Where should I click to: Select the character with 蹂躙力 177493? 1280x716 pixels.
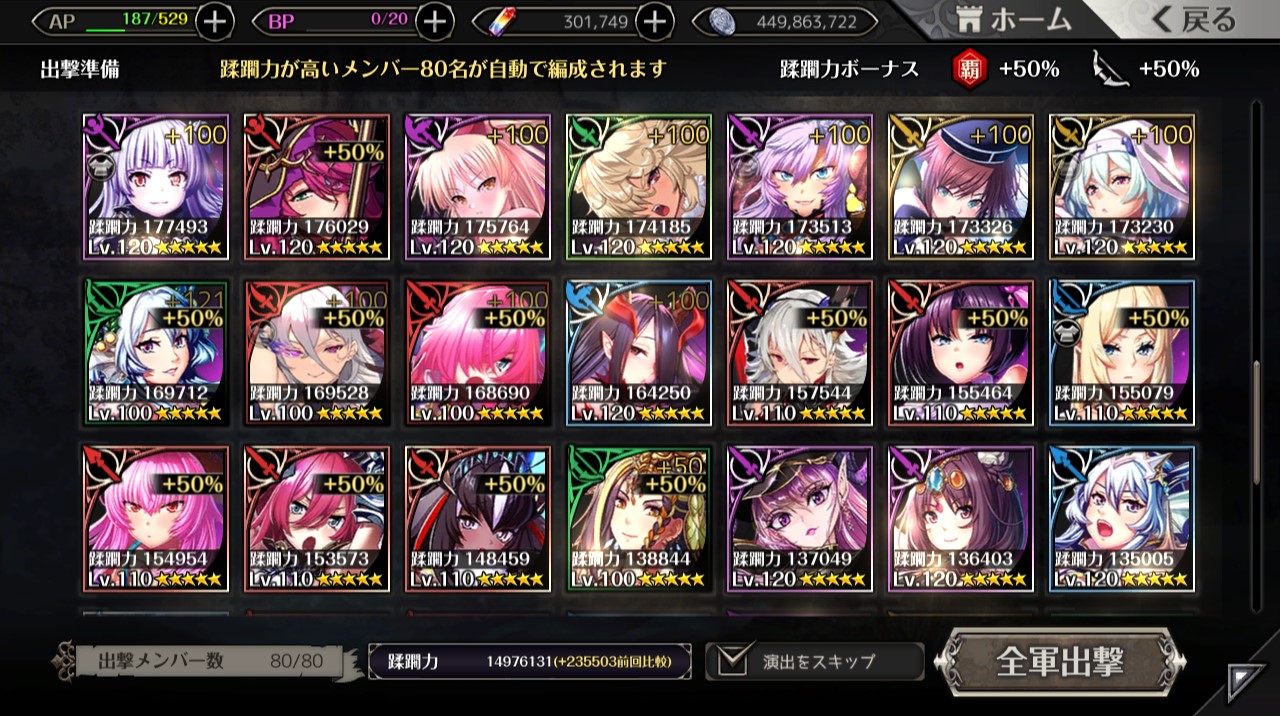[155, 187]
